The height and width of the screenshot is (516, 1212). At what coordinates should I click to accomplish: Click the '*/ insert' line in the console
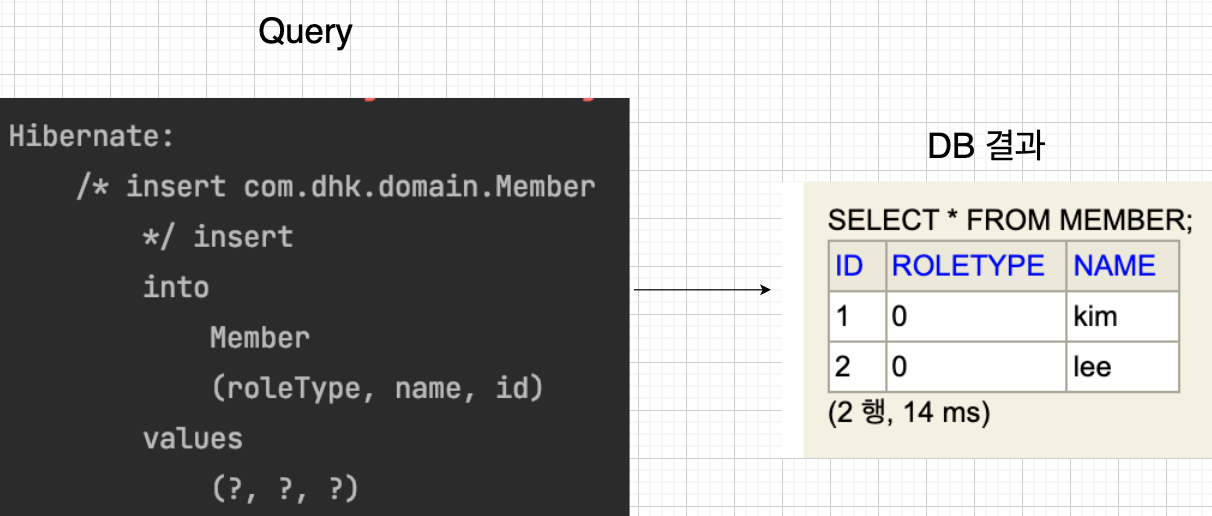click(218, 237)
